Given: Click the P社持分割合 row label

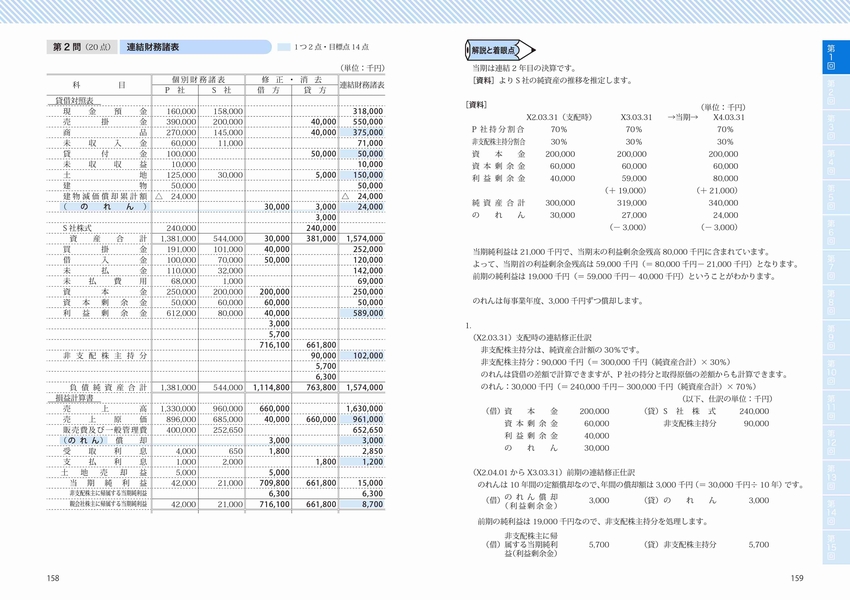Looking at the screenshot, I should [x=498, y=130].
